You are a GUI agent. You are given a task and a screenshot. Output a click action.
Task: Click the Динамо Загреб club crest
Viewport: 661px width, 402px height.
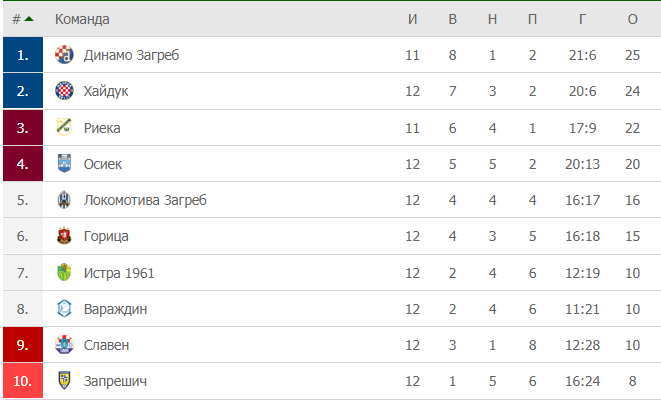point(64,55)
